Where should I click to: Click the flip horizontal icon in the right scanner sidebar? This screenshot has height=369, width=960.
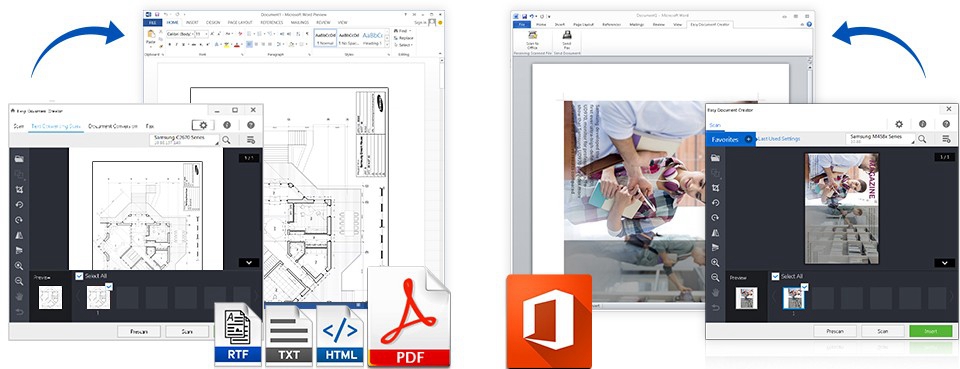pos(715,233)
